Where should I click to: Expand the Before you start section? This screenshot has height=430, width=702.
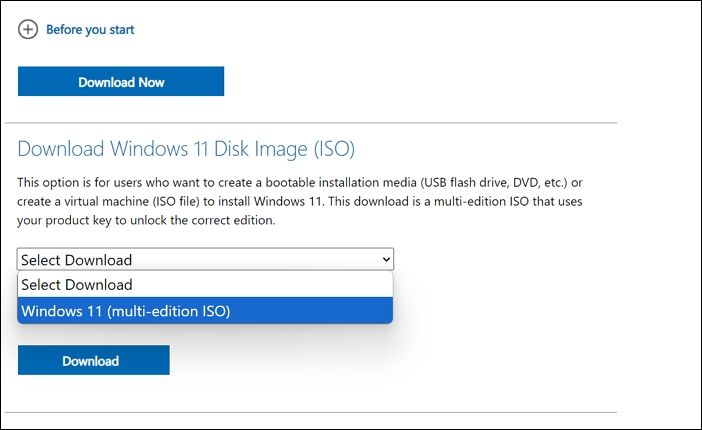point(90,30)
